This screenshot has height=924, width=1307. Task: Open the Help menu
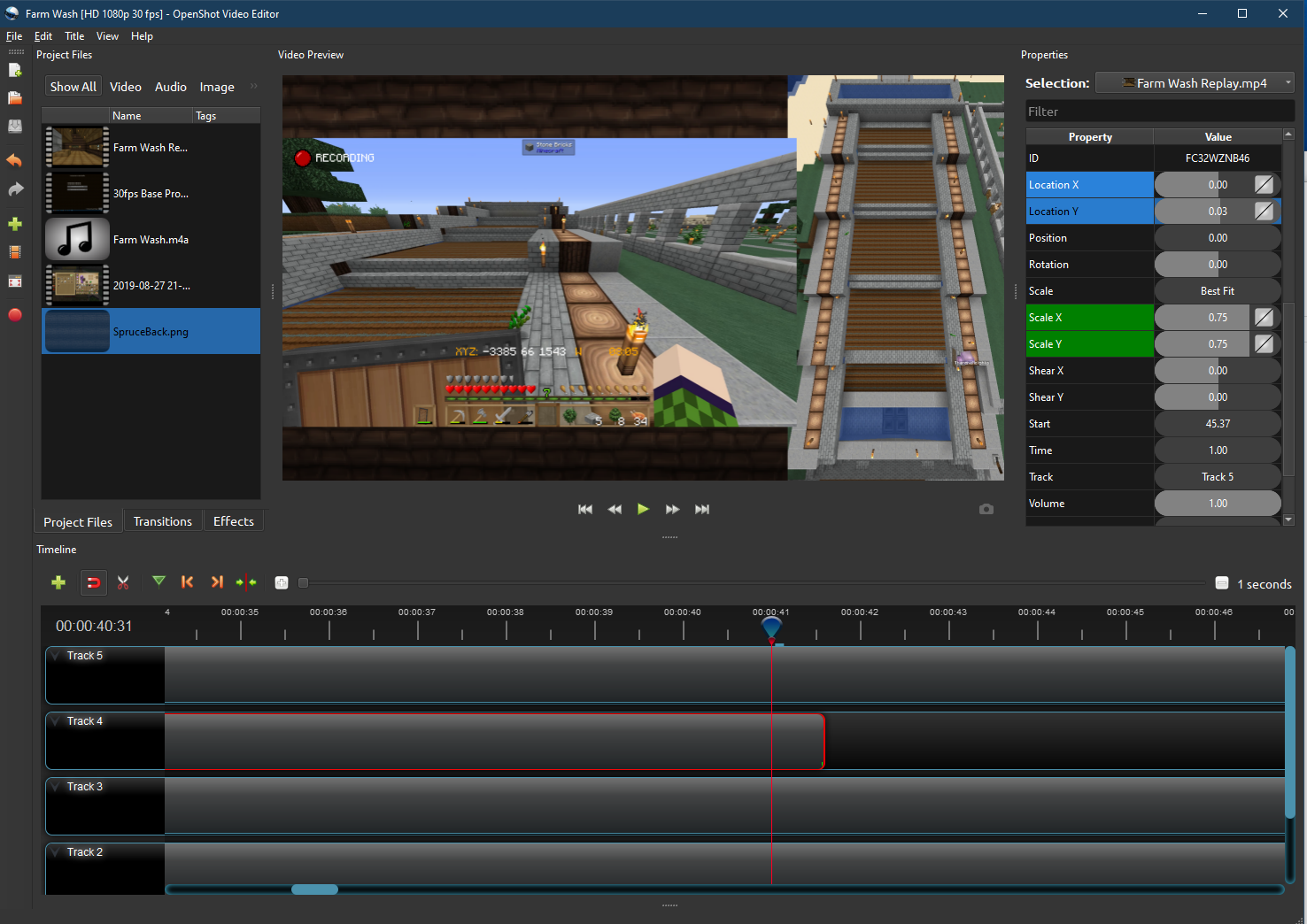pyautogui.click(x=142, y=36)
